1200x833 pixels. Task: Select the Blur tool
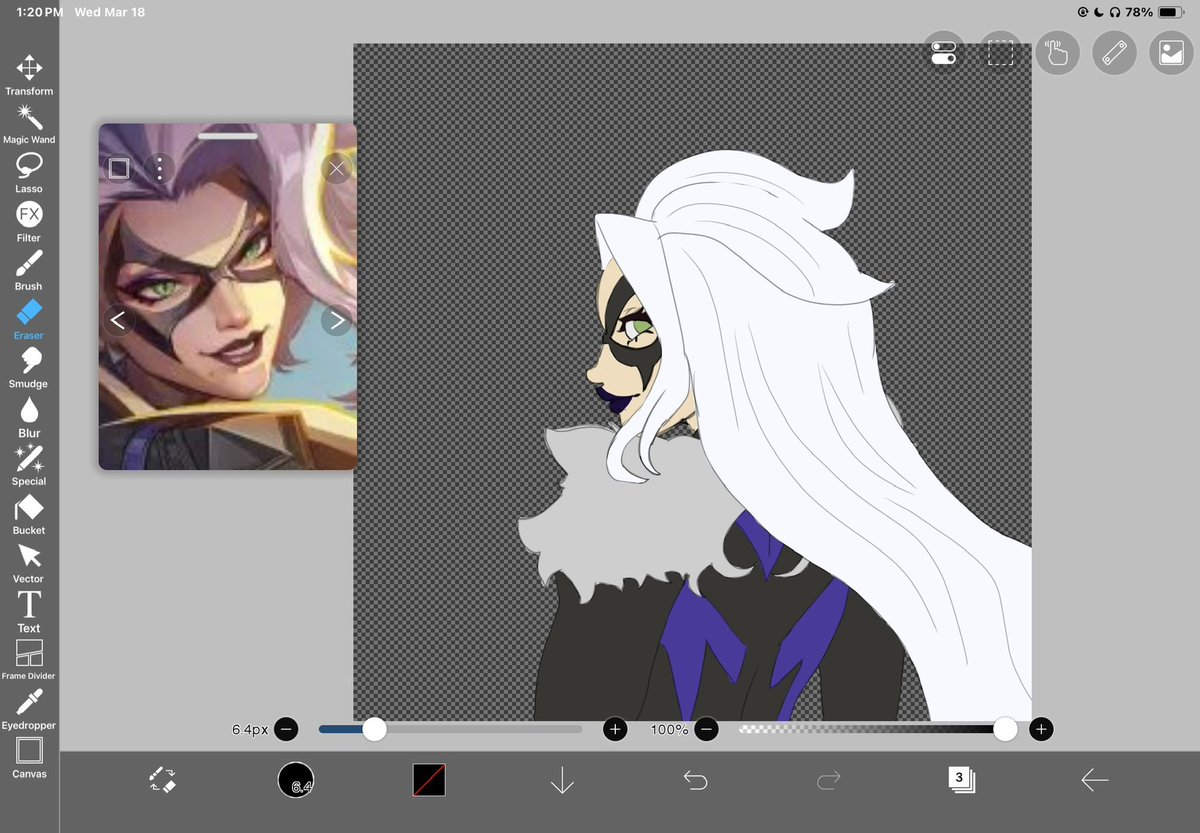[x=29, y=417]
